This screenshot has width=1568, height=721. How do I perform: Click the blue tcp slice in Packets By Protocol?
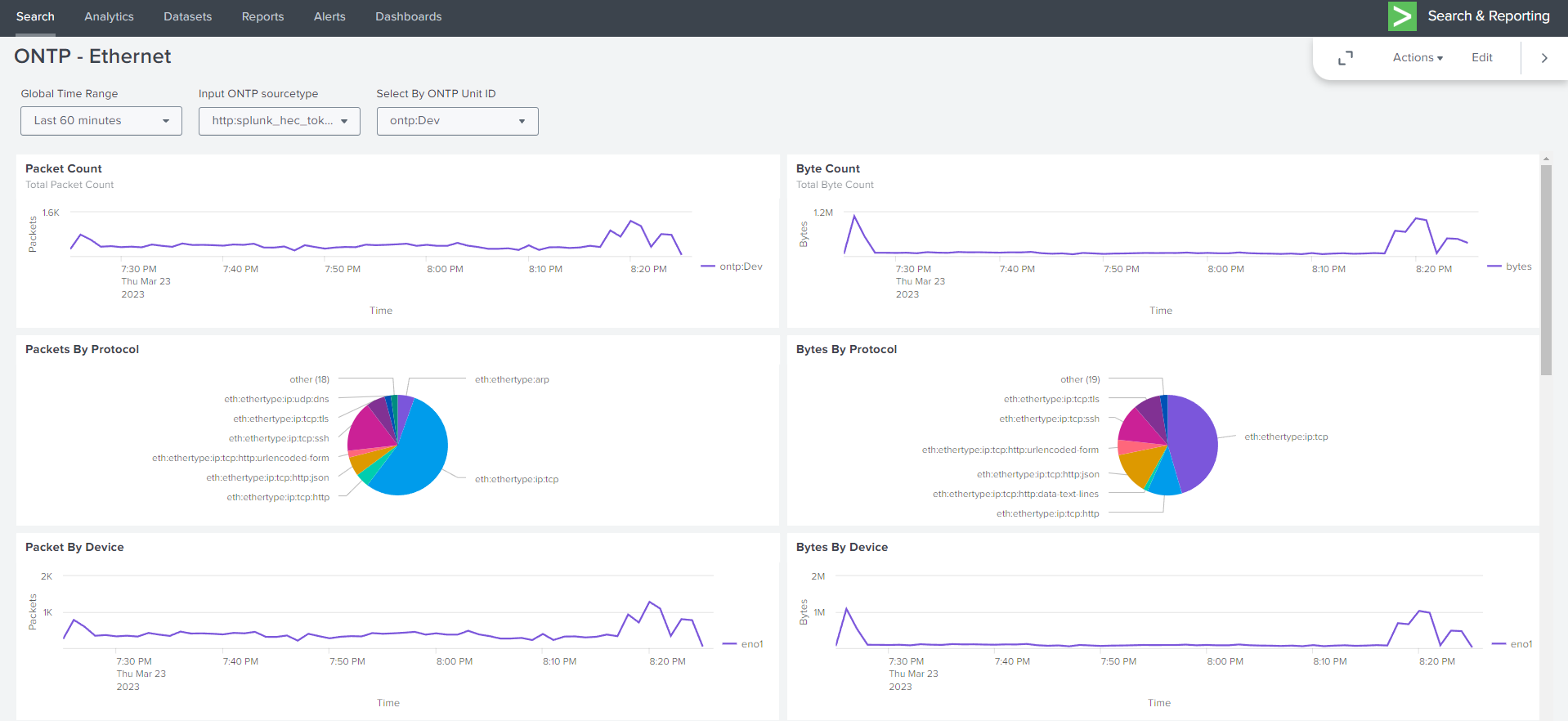point(413,458)
